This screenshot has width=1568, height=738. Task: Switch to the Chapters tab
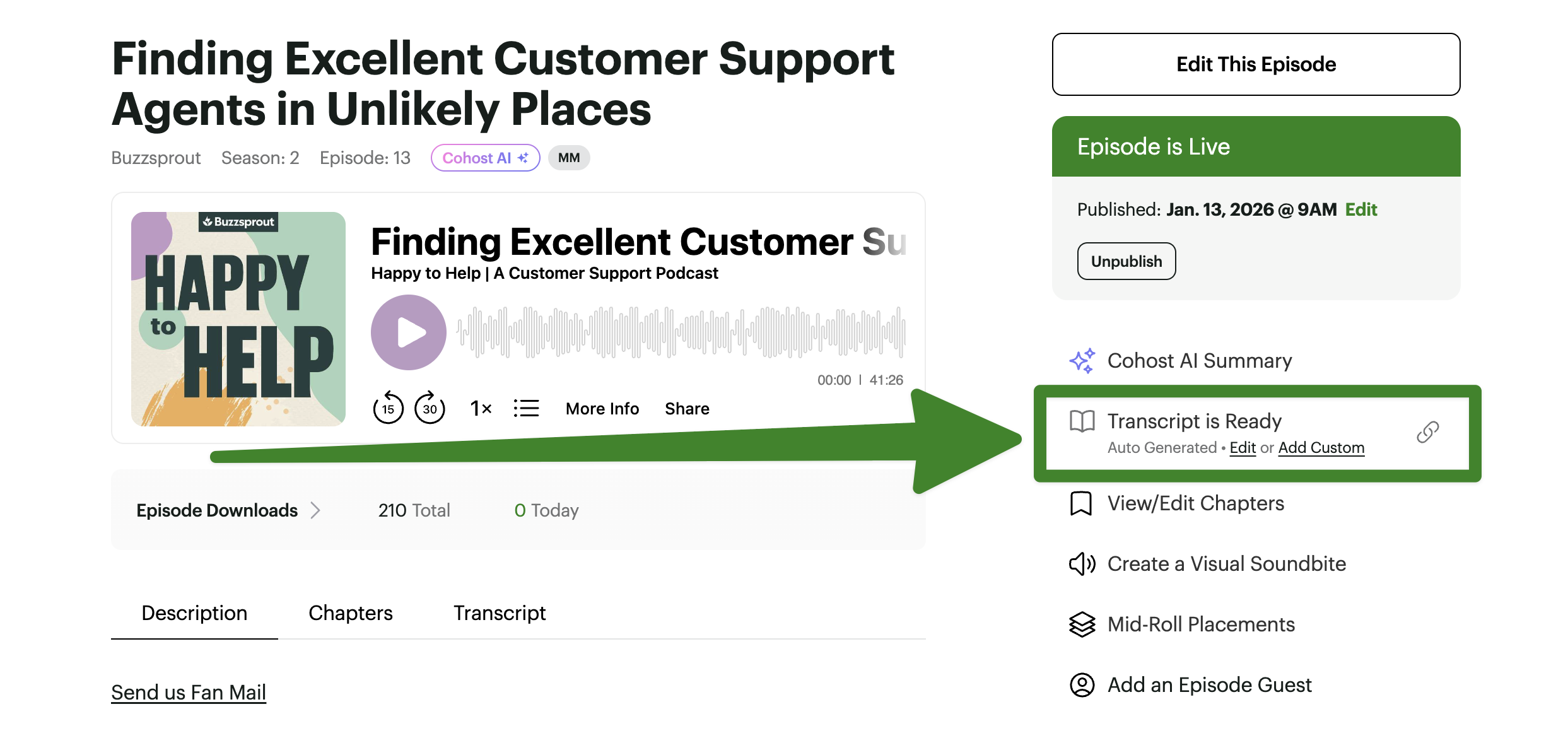350,613
